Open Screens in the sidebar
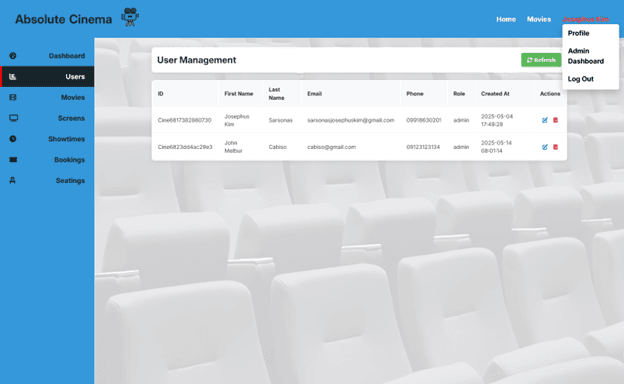Image resolution: width=624 pixels, height=384 pixels. pyautogui.click(x=47, y=118)
